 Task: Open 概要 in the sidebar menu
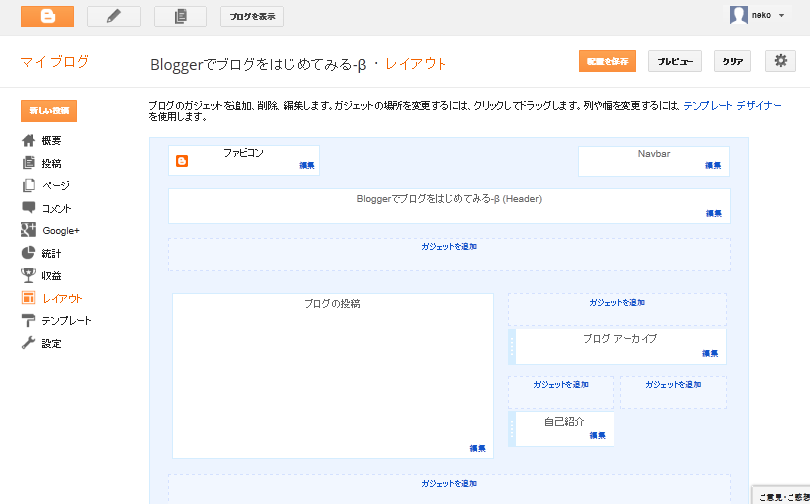click(51, 140)
